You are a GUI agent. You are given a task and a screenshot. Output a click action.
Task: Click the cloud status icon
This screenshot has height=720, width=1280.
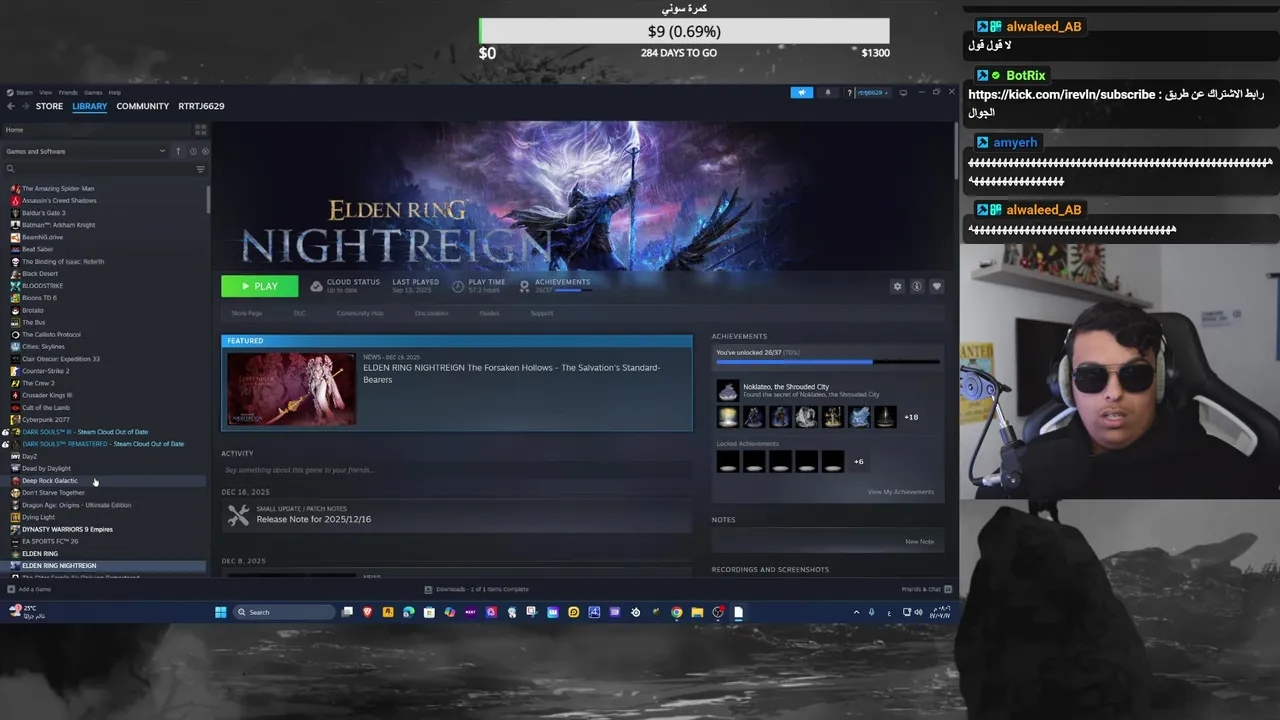[x=316, y=286]
